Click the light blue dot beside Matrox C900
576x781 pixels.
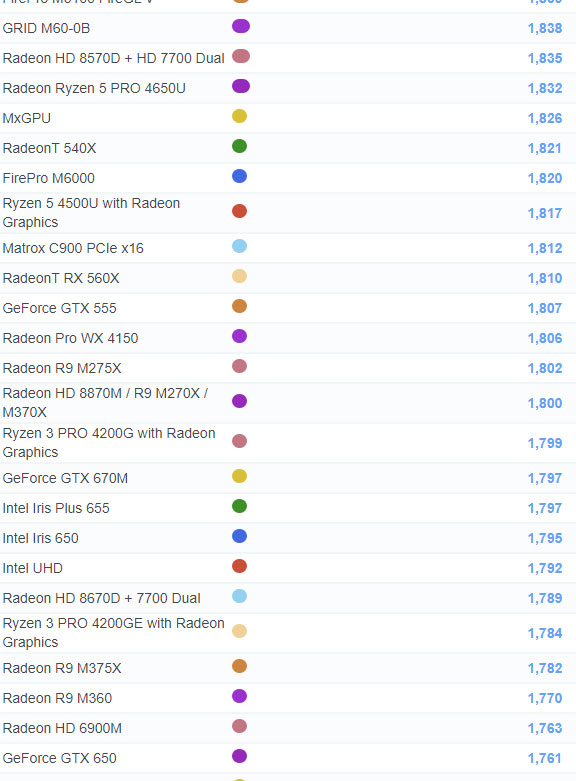[x=239, y=246]
